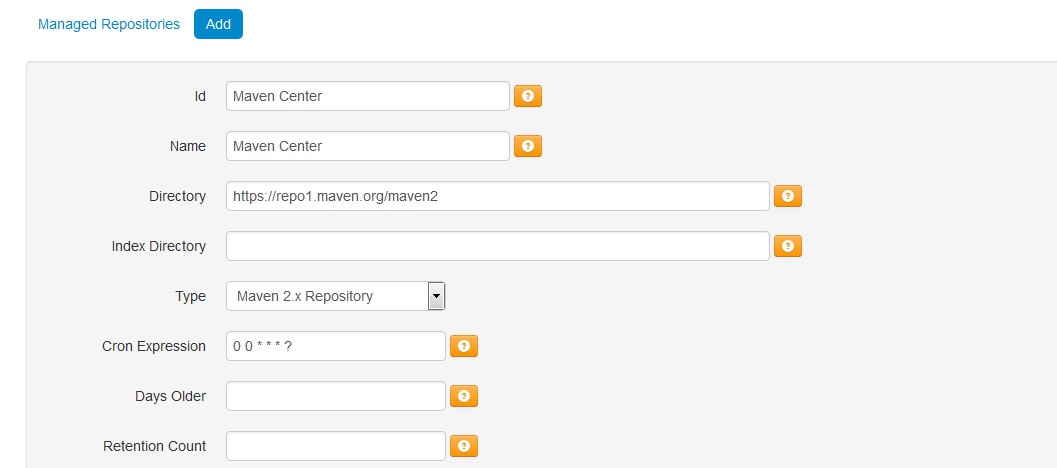Click the Directory label text
The width and height of the screenshot is (1057, 468).
pyautogui.click(x=177, y=196)
